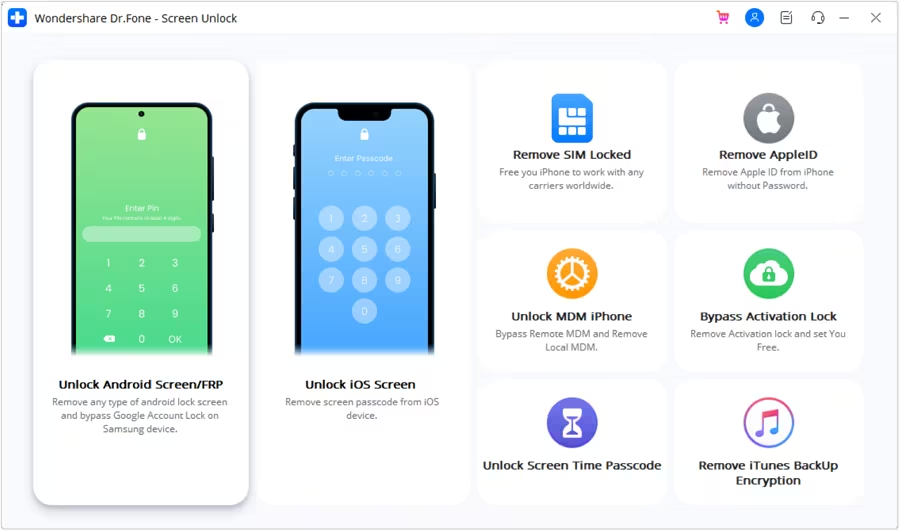Open the feedback notes icon in title bar
Image resolution: width=900 pixels, height=531 pixels.
point(786,18)
